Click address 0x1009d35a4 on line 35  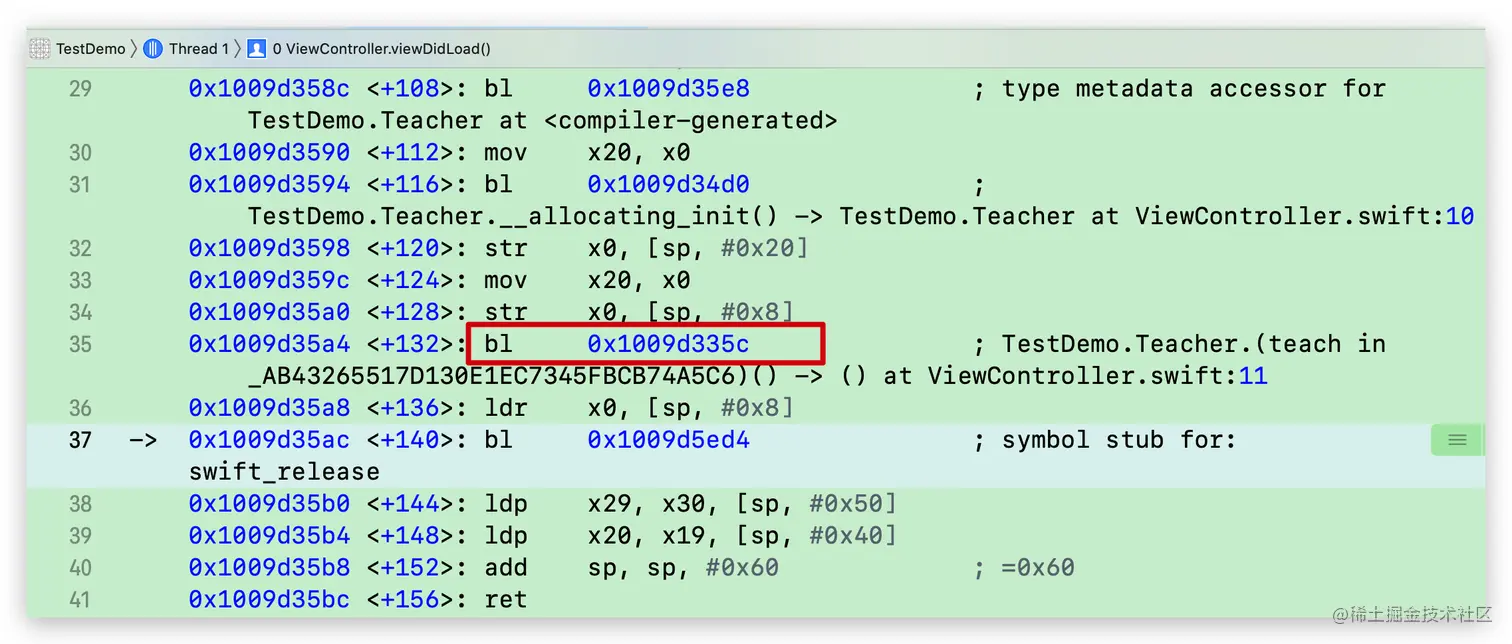pyautogui.click(x=269, y=344)
